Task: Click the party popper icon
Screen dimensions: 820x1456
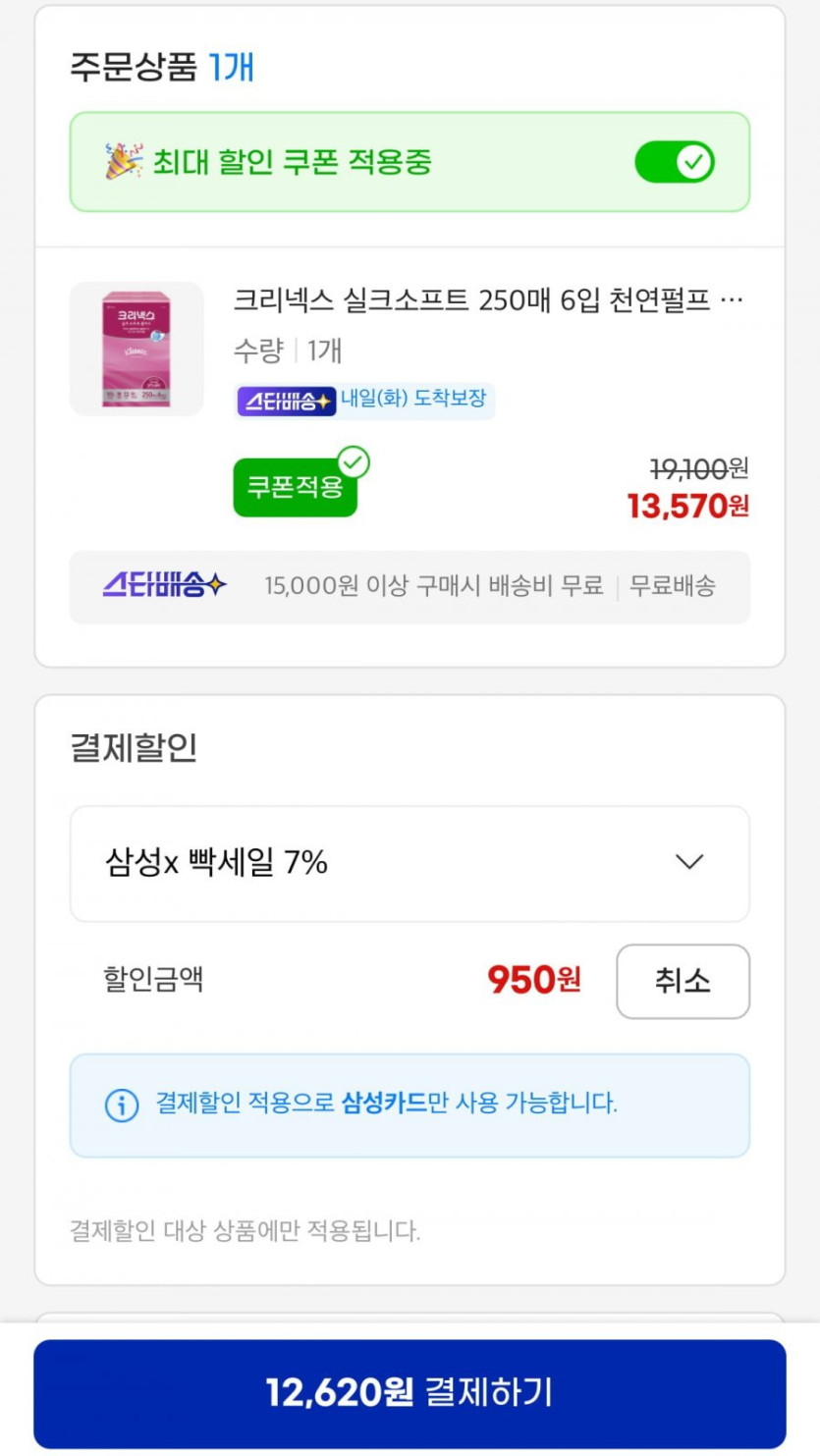Action: coord(124,161)
